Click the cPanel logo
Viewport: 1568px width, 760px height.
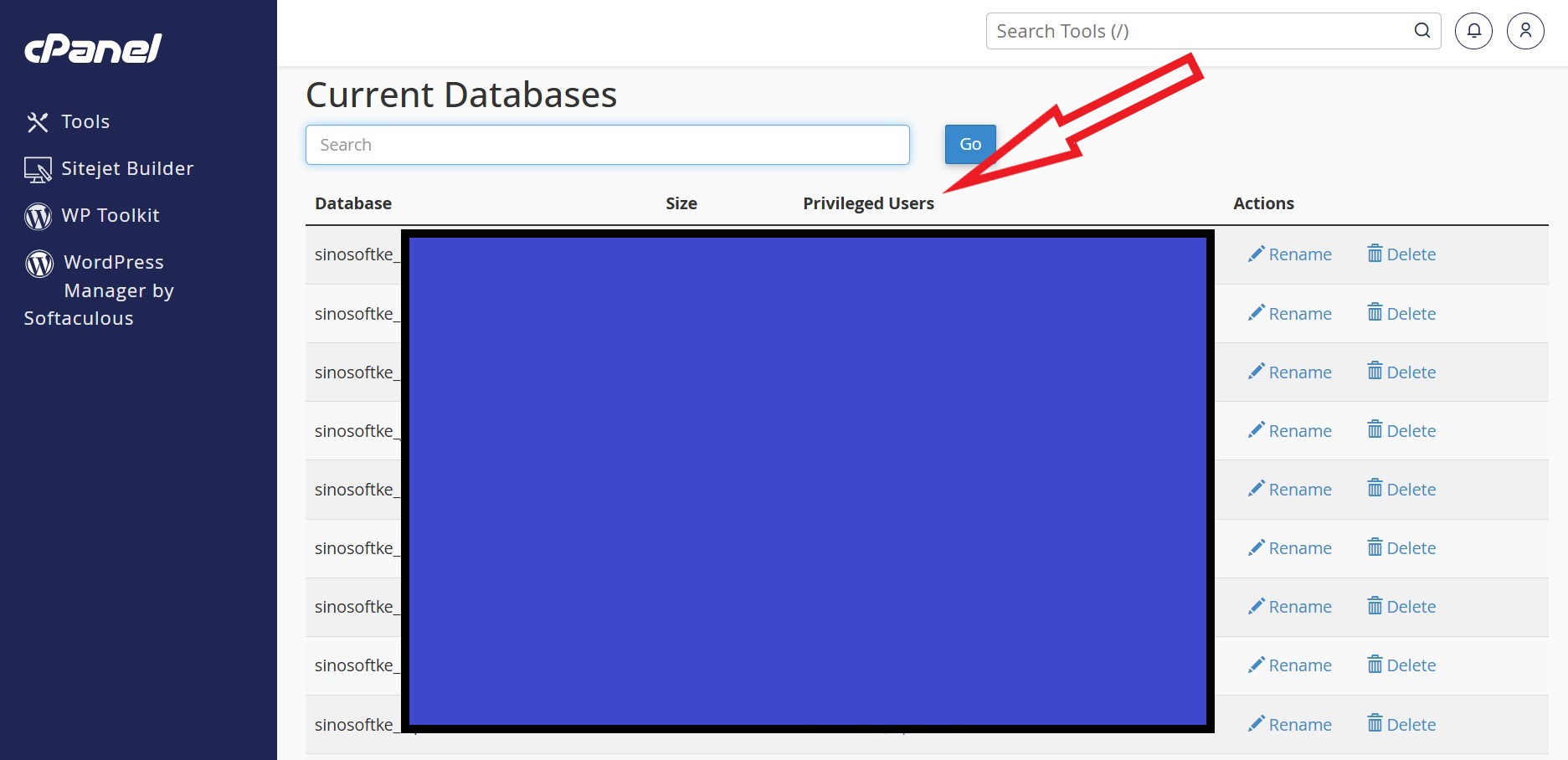(93, 49)
